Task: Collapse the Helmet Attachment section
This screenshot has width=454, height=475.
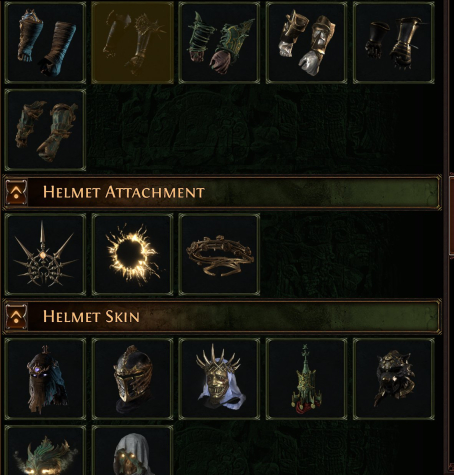Action: (x=16, y=192)
